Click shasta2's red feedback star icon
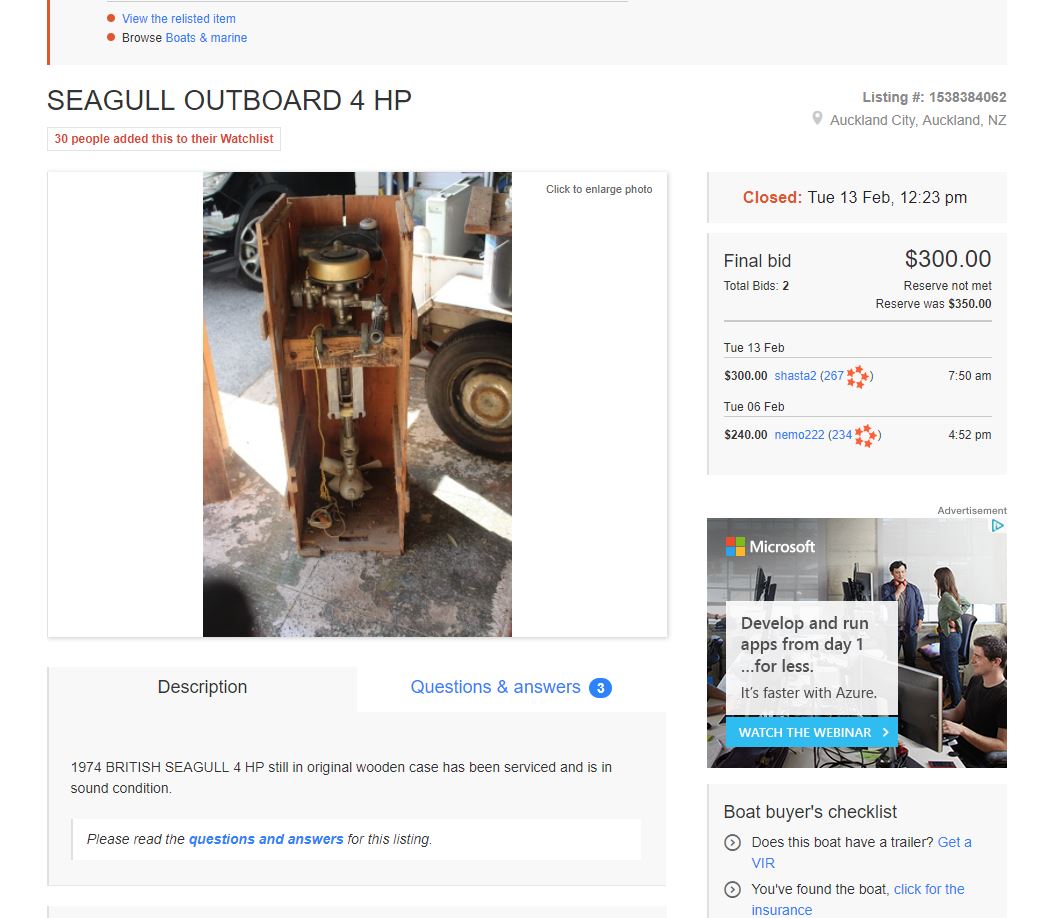The height and width of the screenshot is (918, 1047). point(857,377)
